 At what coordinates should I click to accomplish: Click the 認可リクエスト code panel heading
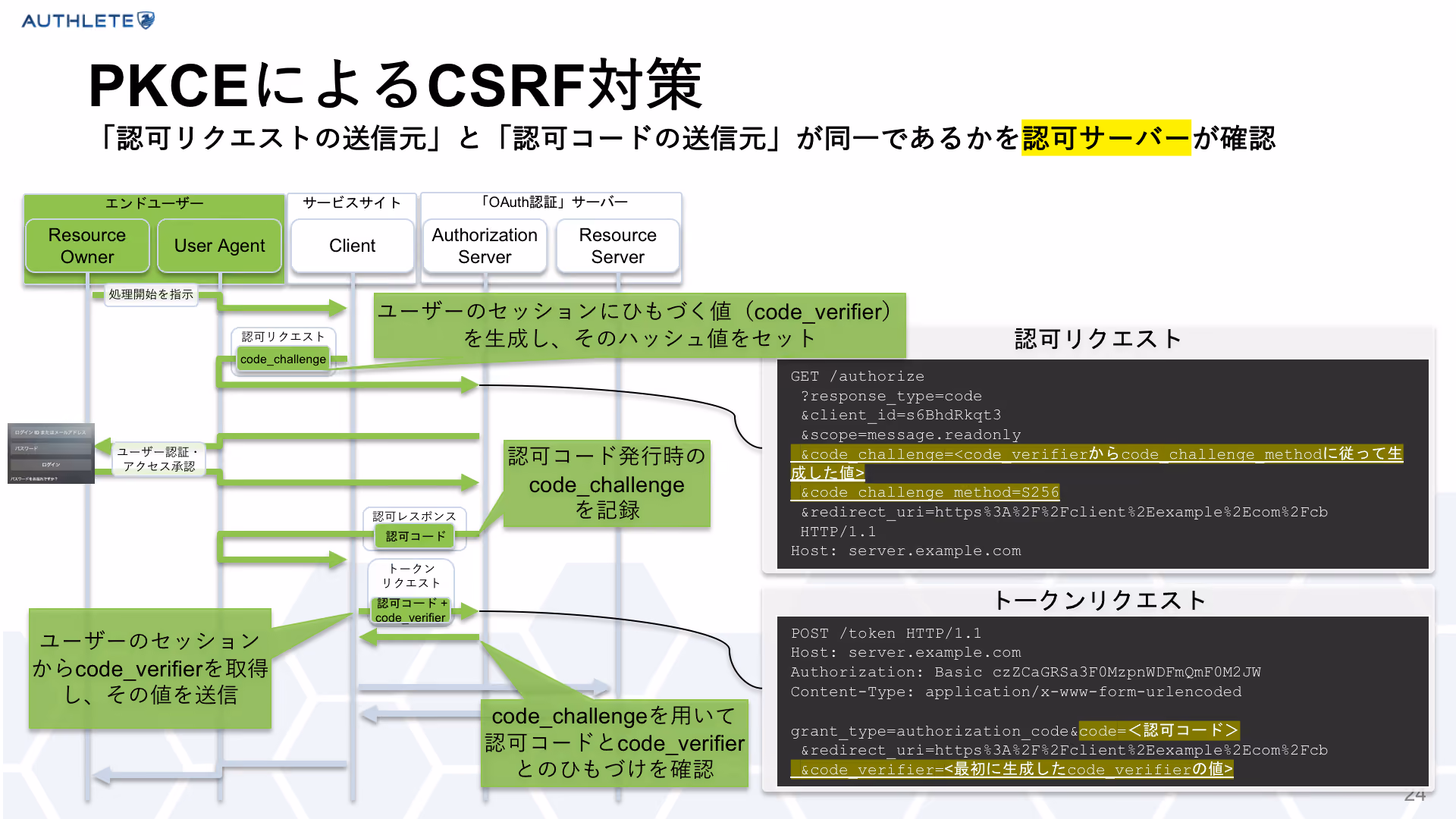(1098, 338)
